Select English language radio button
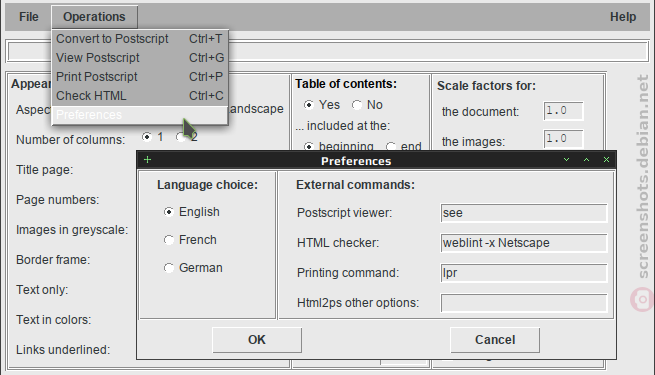655x375 pixels. click(x=169, y=212)
